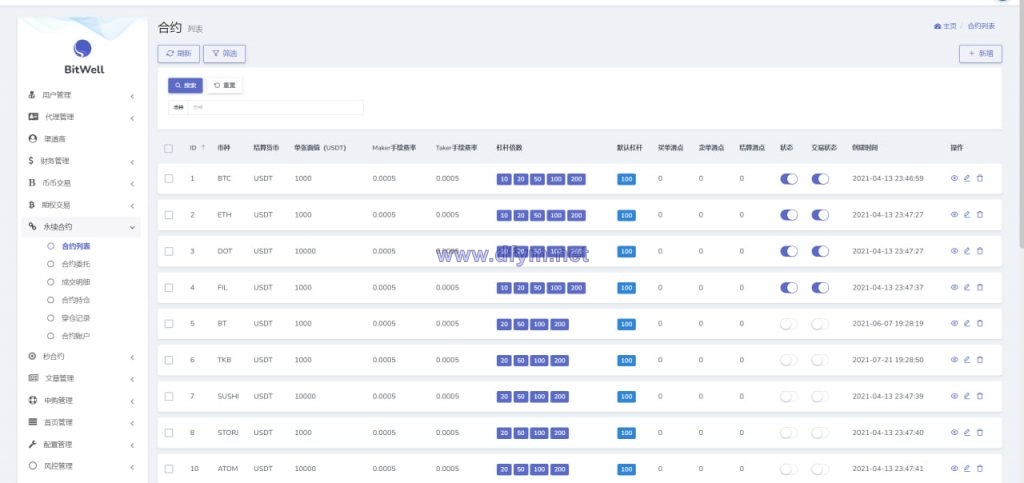Turn off the 状态 switch for FIL
Image resolution: width=1024 pixels, height=483 pixels.
(x=789, y=288)
